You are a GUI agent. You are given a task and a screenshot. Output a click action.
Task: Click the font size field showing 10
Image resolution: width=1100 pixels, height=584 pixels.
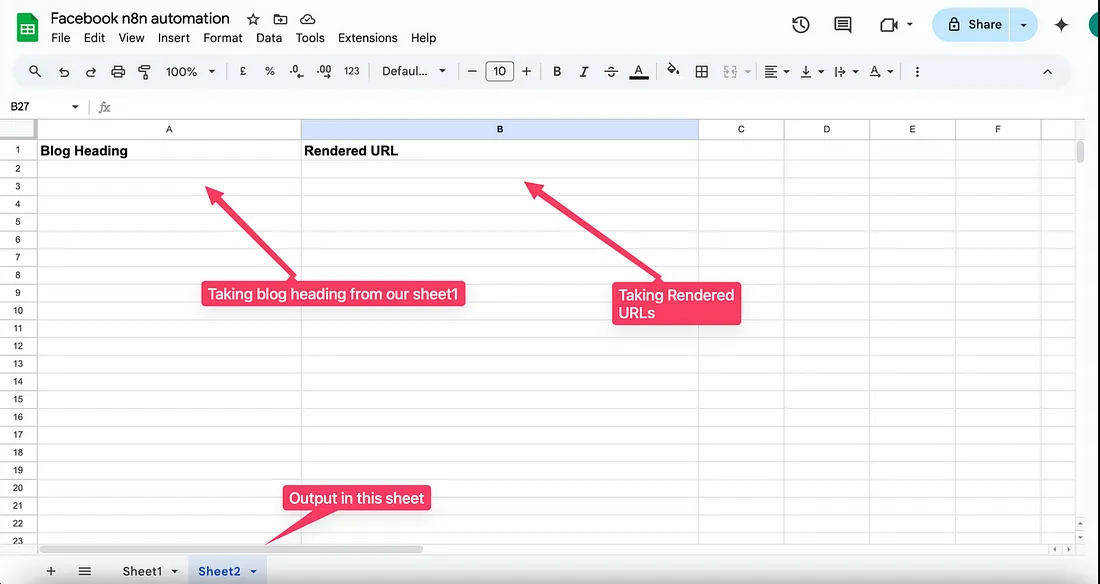click(x=499, y=71)
